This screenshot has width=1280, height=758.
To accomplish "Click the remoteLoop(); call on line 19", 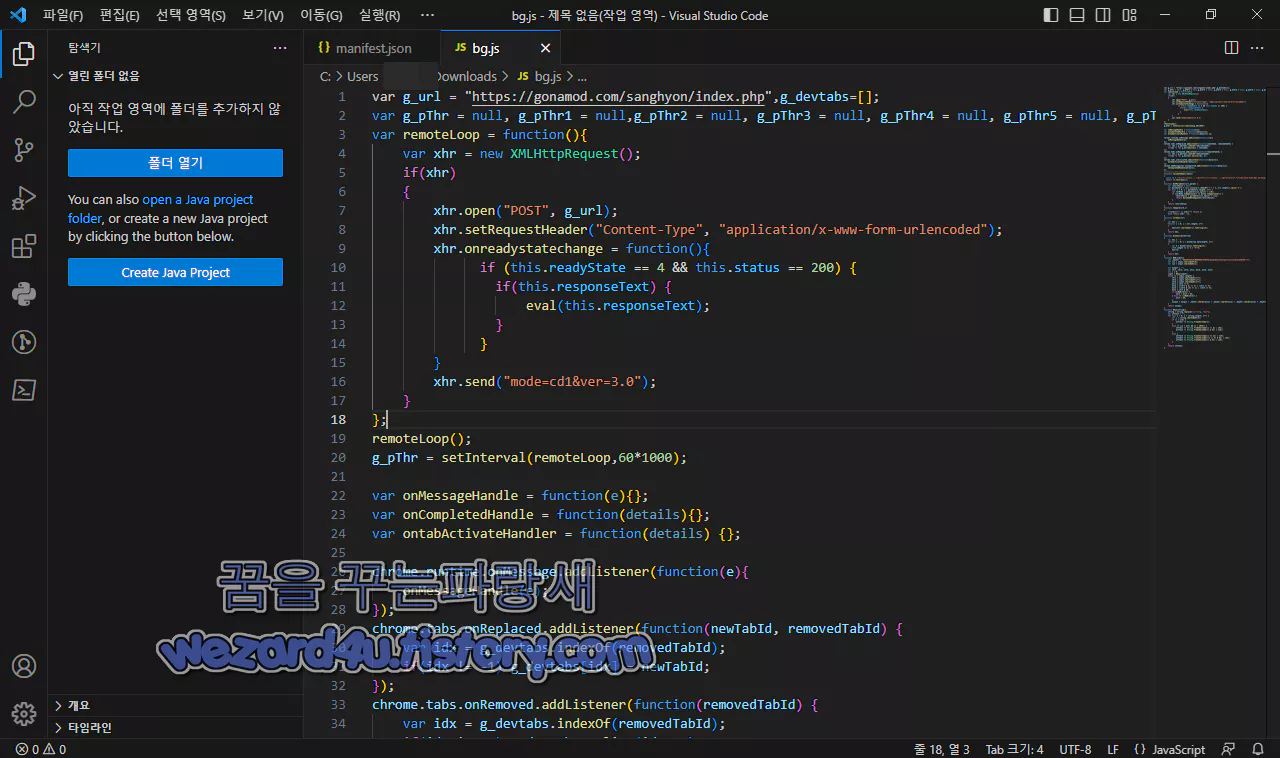I will point(421,438).
